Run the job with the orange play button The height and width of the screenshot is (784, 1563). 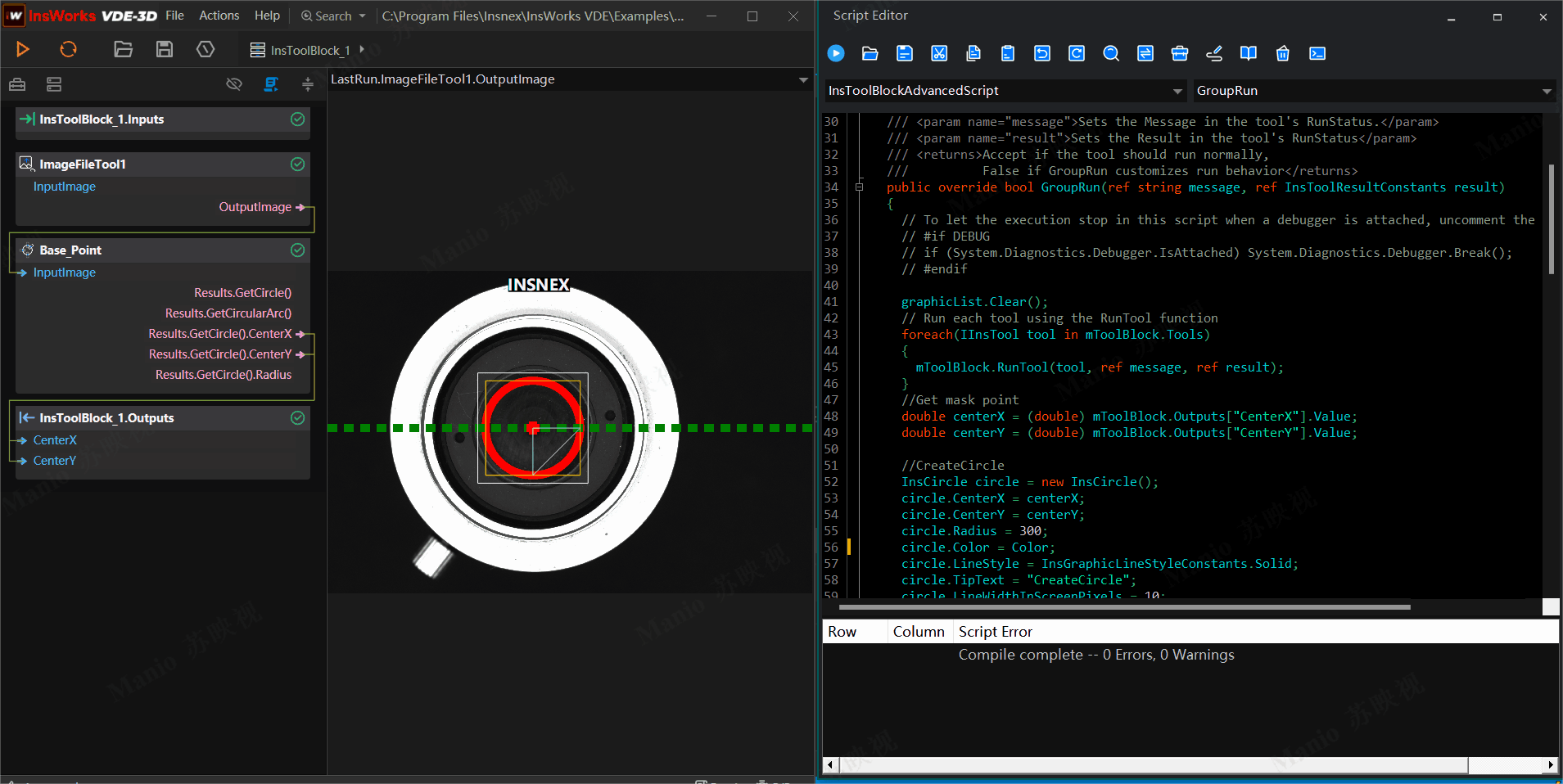23,50
